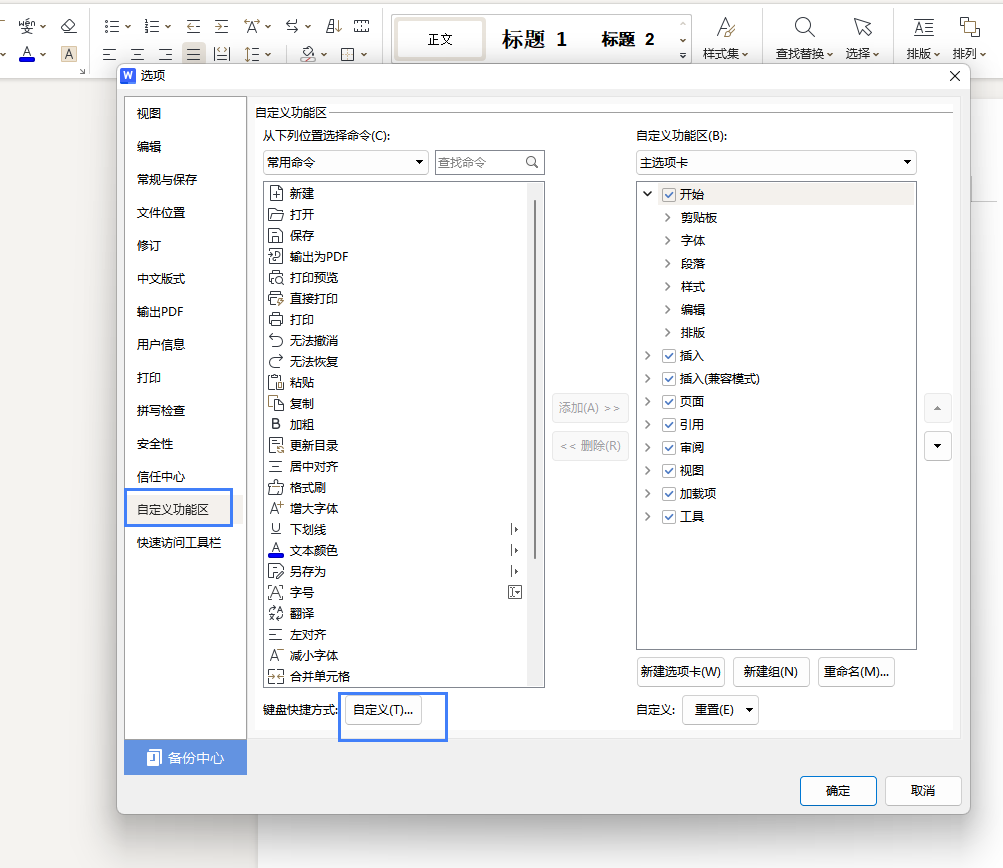Select the 打印预览 command icon
Screen dimensions: 1003x868
click(276, 278)
